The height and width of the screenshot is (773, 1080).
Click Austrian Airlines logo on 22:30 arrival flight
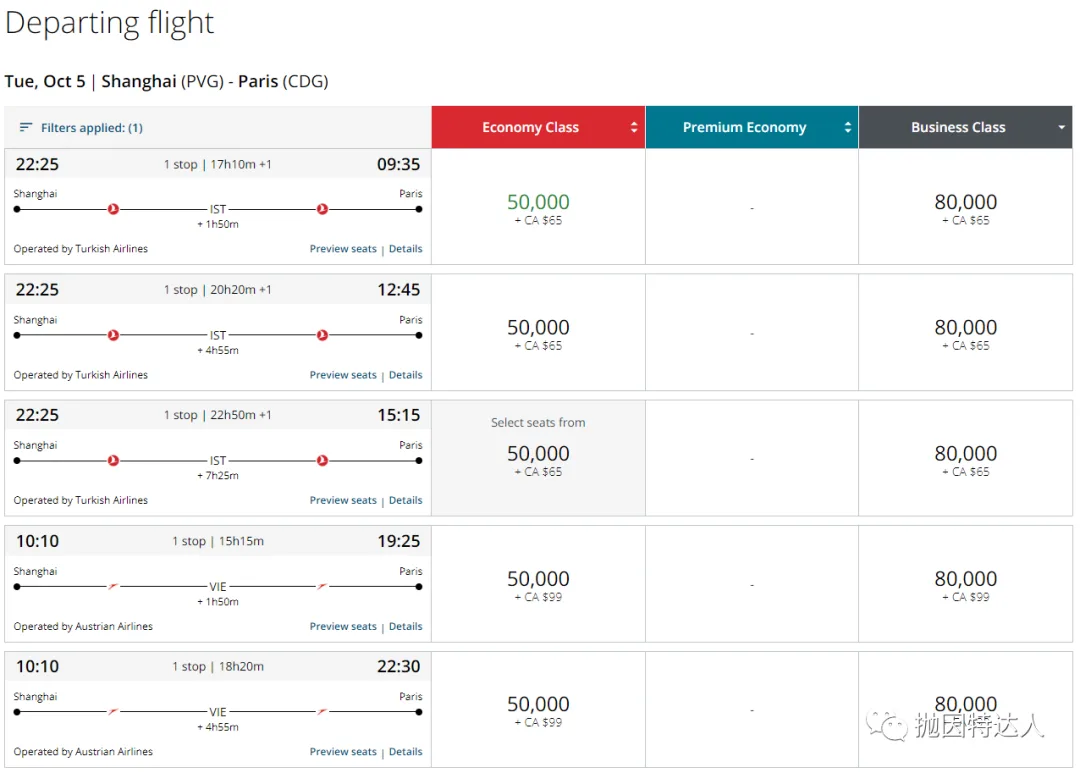point(113,711)
